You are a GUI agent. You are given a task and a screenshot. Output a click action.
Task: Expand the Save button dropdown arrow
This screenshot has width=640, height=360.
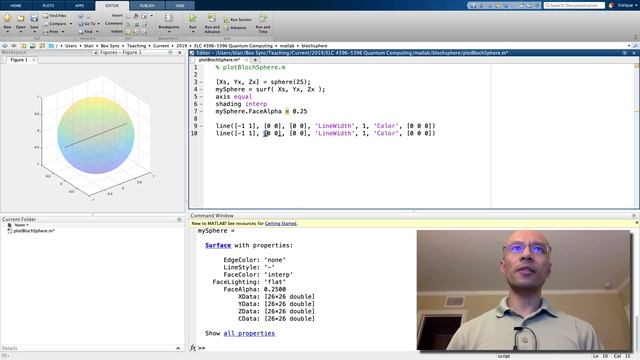pyautogui.click(x=34, y=32)
